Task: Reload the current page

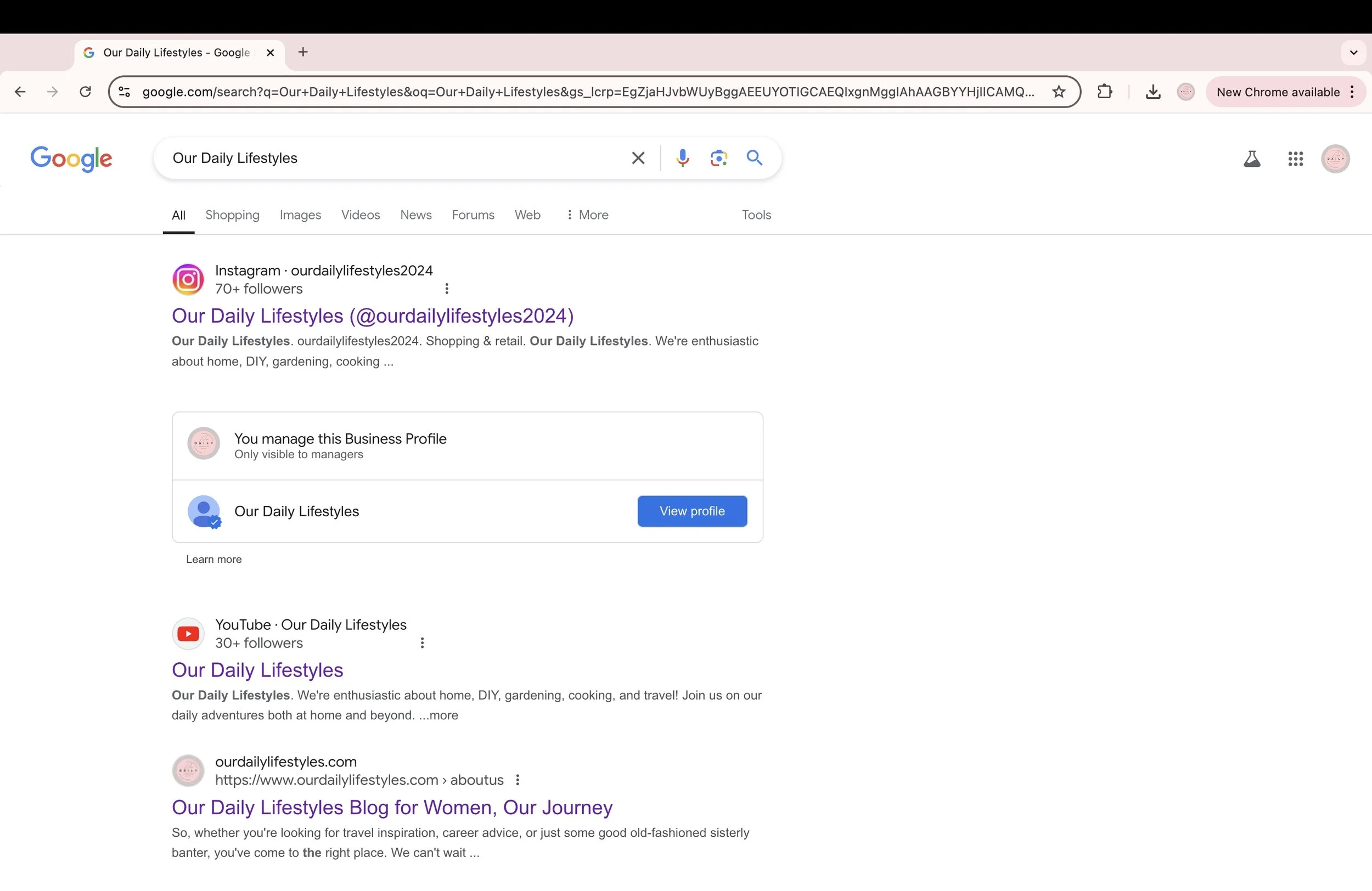Action: point(85,92)
